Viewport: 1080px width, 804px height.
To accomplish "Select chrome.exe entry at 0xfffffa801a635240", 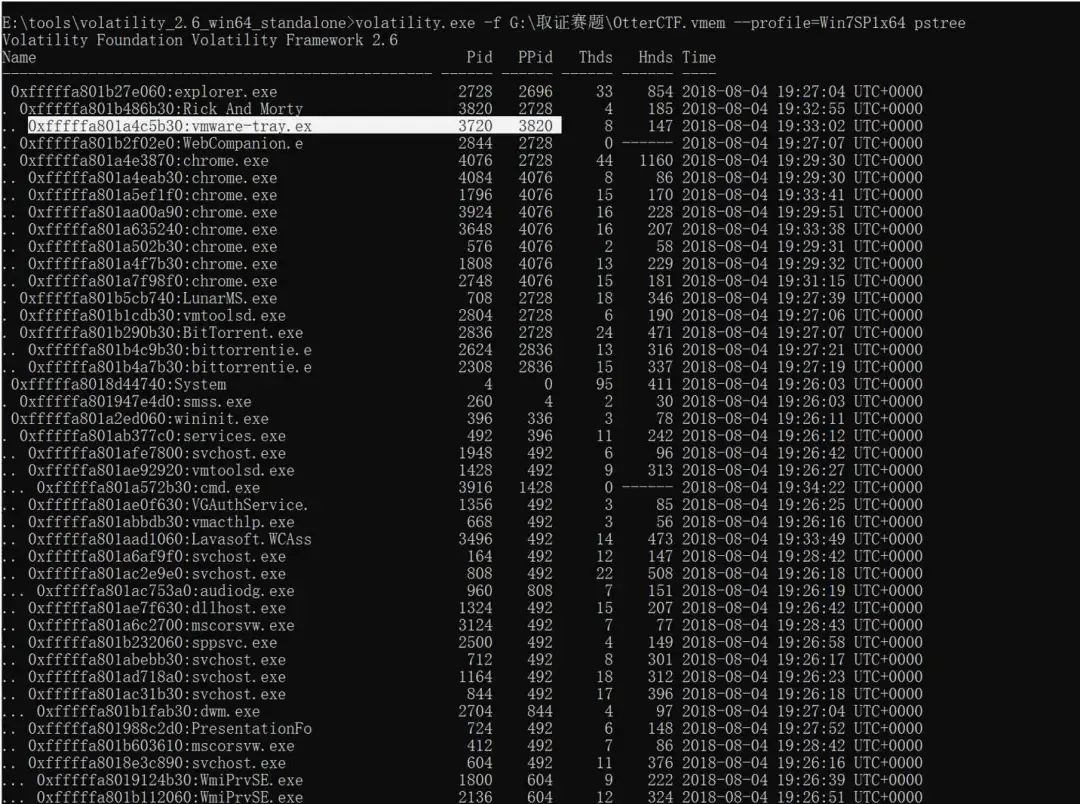I will pos(152,229).
